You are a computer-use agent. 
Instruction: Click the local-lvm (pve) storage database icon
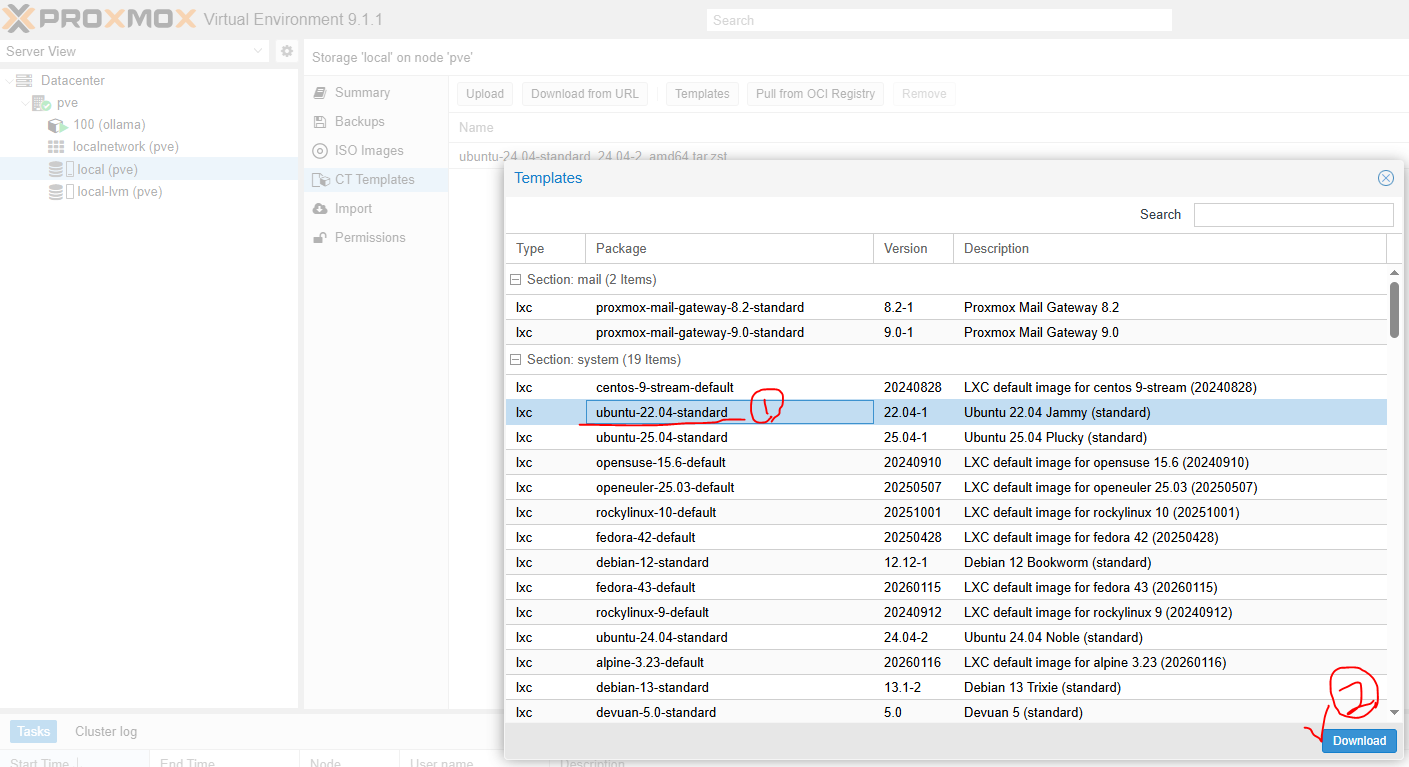(56, 191)
